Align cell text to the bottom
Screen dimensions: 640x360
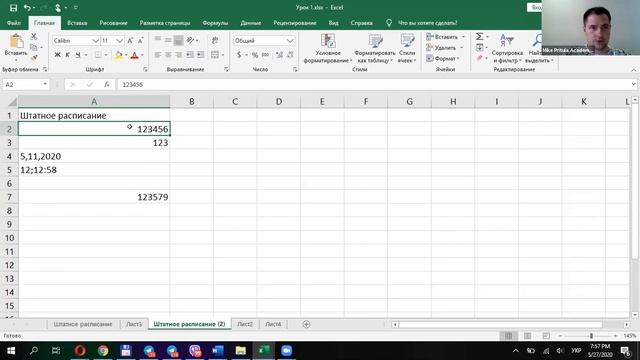click(178, 40)
